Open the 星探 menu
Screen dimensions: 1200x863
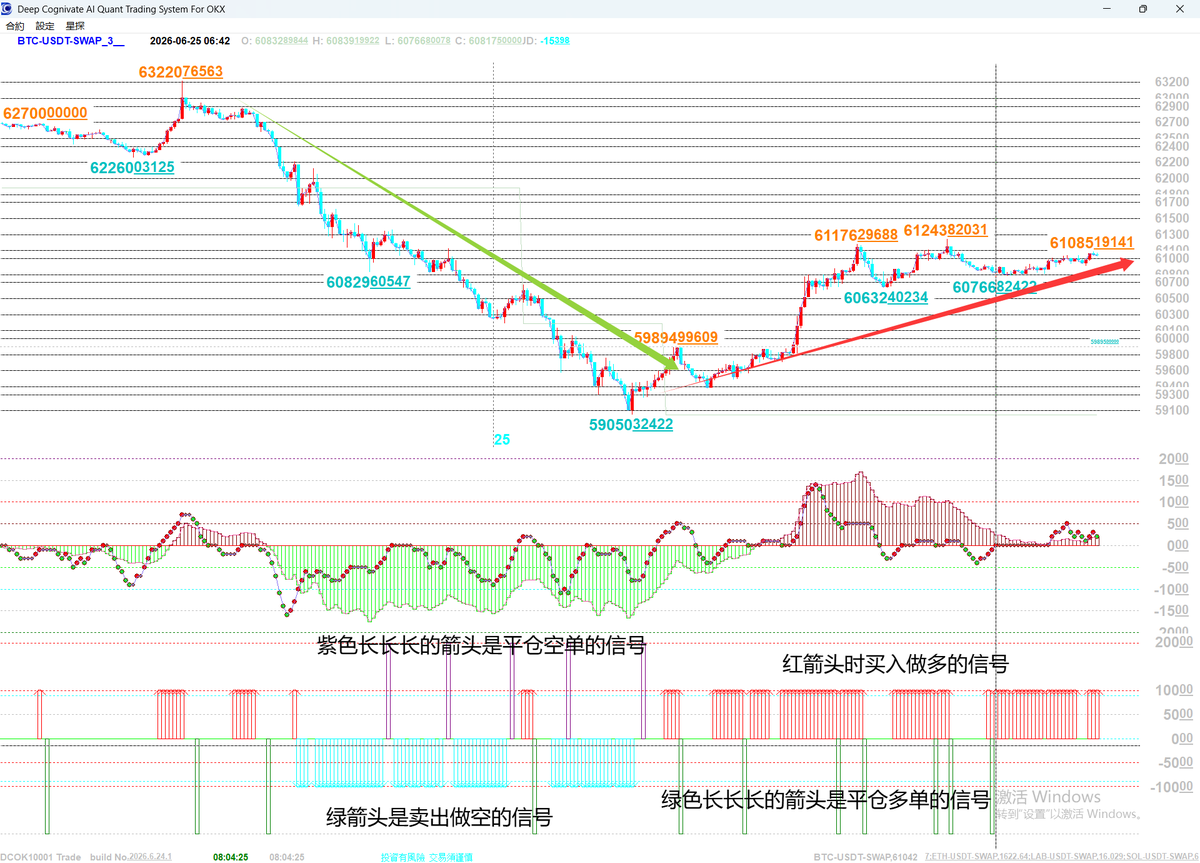tap(75, 25)
